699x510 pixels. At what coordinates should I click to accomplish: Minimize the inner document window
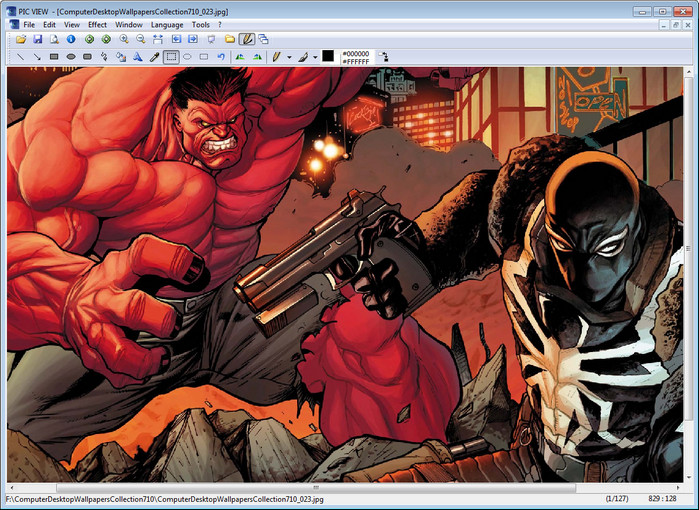pyautogui.click(x=664, y=25)
